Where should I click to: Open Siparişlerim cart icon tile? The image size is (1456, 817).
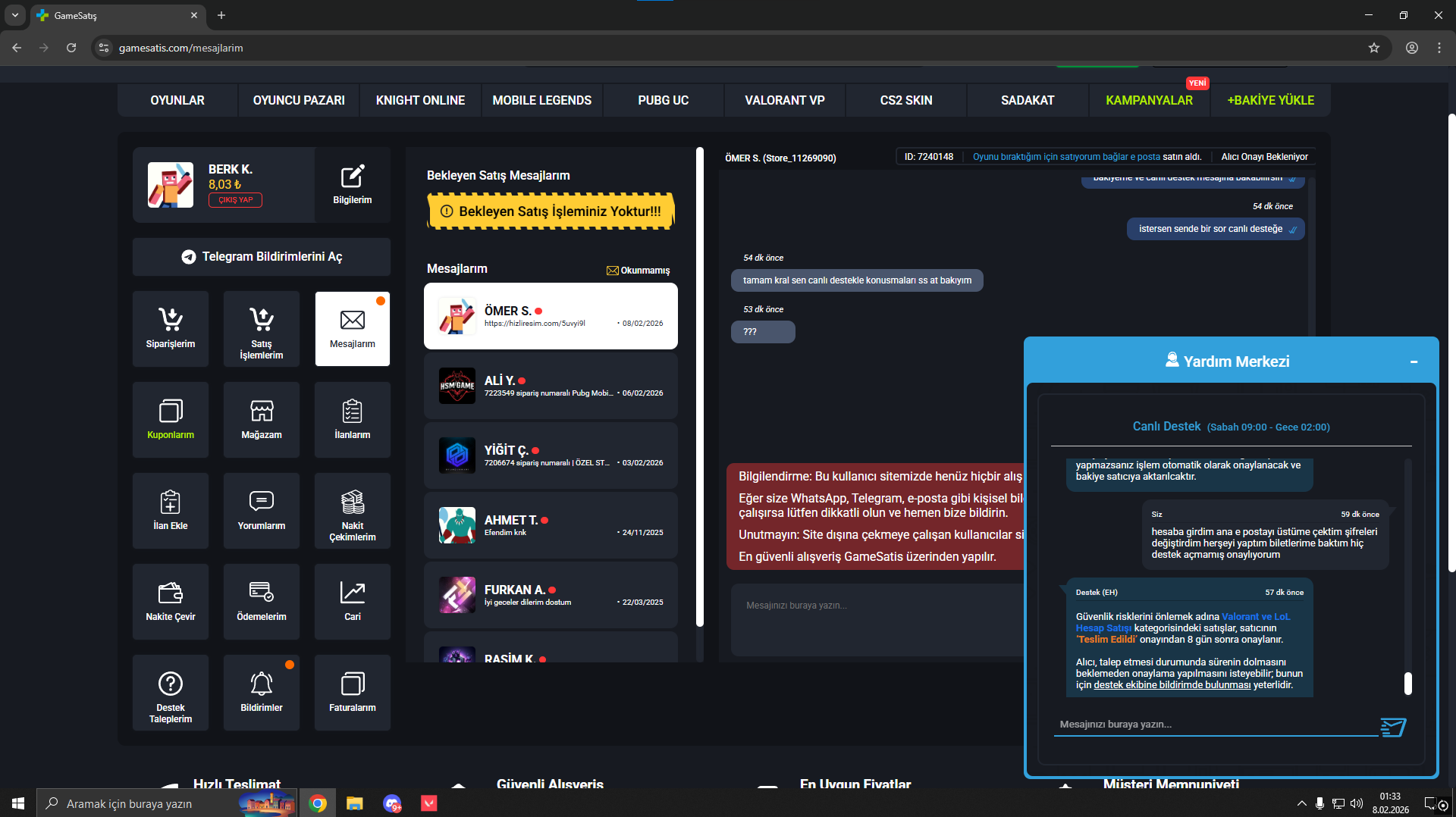coord(171,329)
